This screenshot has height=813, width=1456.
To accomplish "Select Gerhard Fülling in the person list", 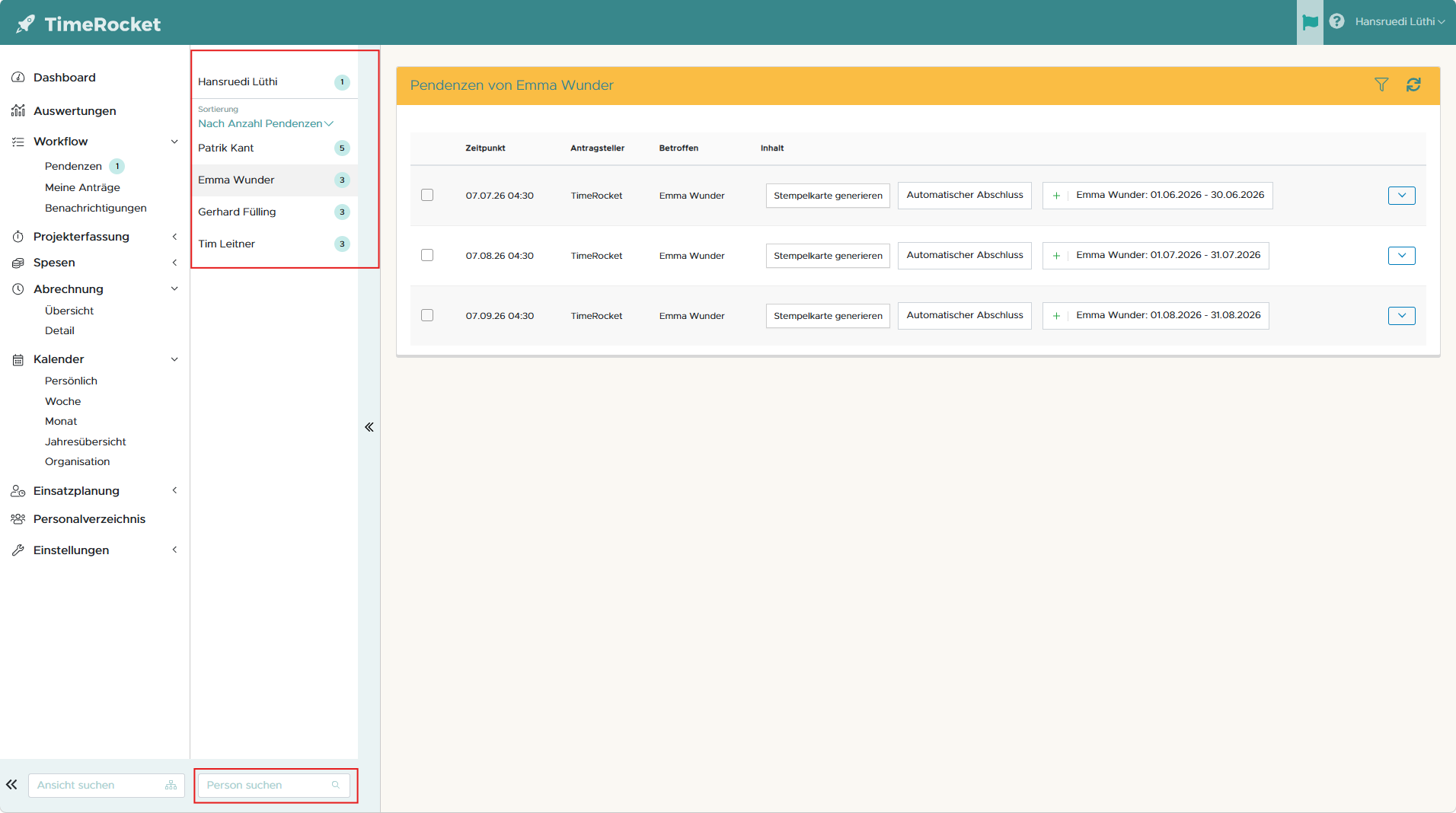I will (x=274, y=212).
